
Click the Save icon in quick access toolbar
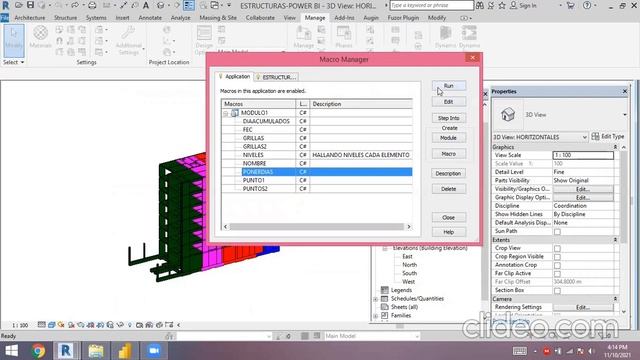(31, 5)
